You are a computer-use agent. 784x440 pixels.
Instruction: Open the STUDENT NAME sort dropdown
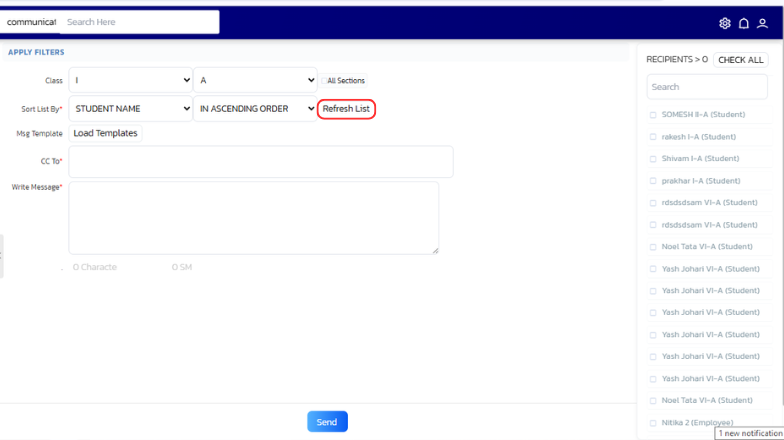[x=130, y=108]
